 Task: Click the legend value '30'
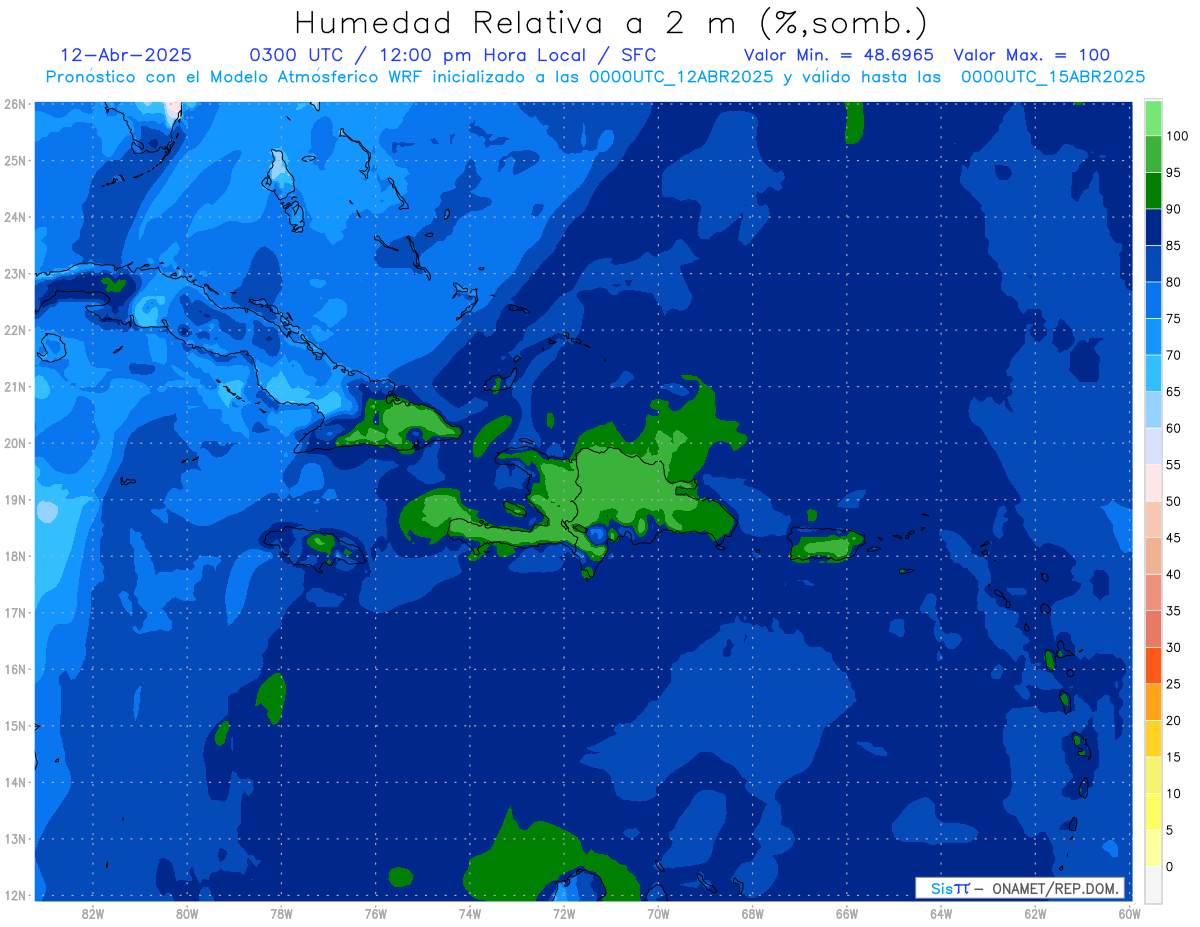point(1173,647)
